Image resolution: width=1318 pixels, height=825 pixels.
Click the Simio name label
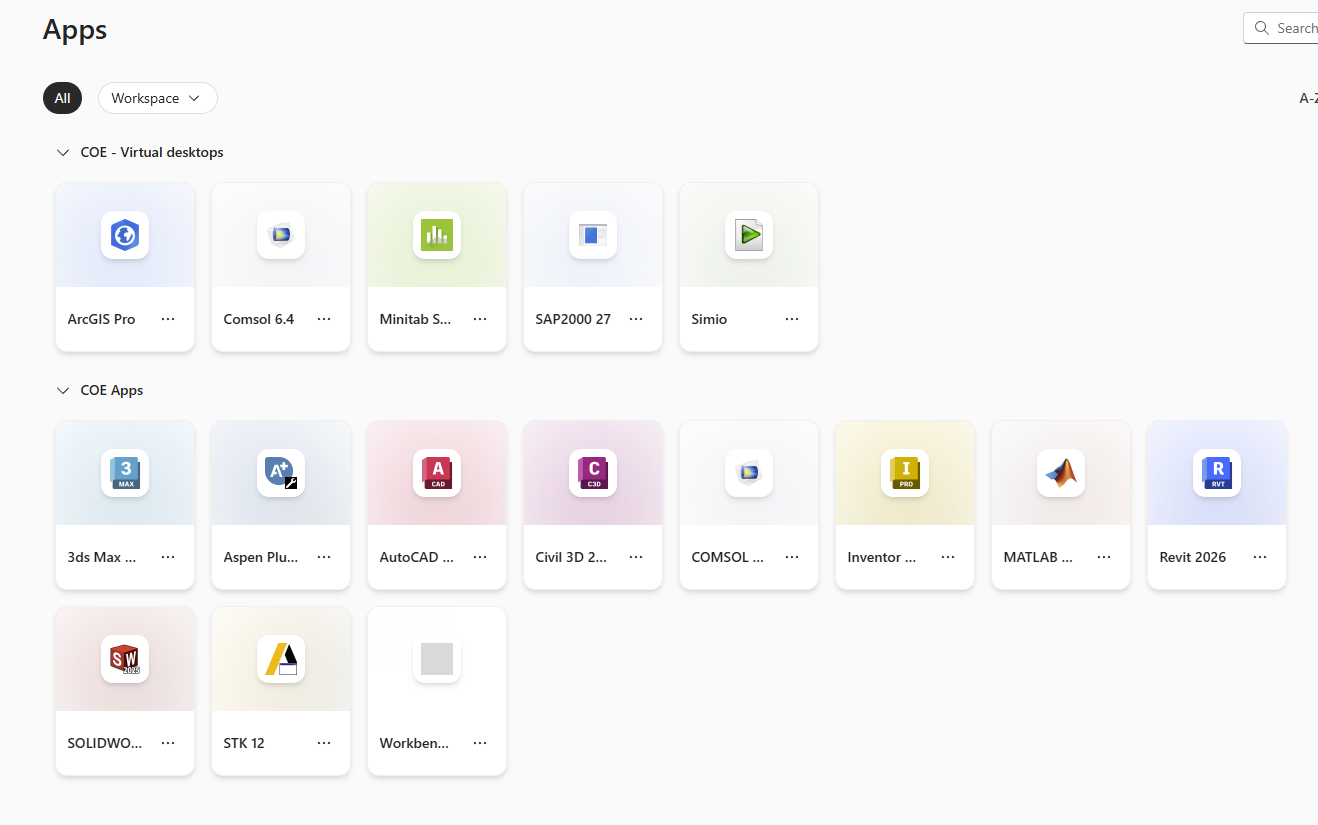tap(709, 319)
